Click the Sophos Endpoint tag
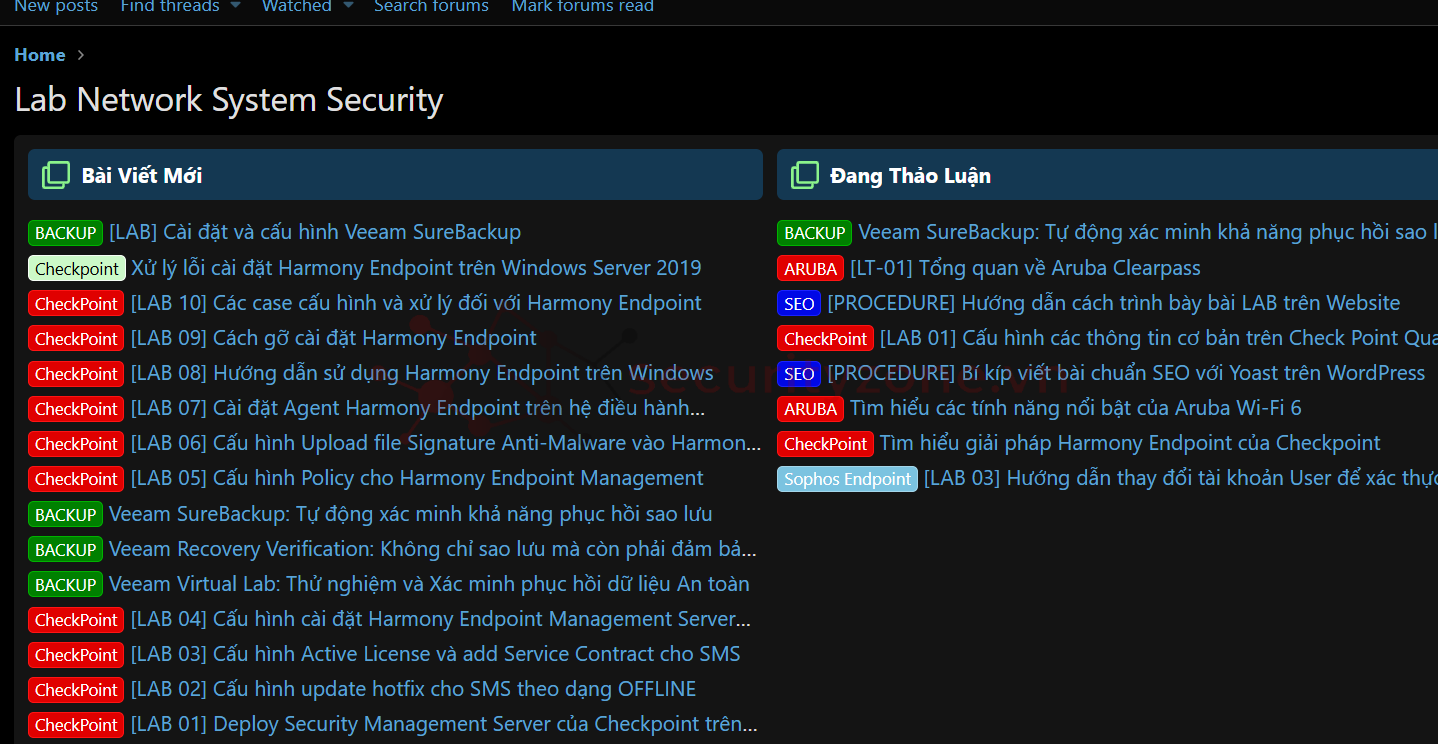1438x744 pixels. click(x=848, y=479)
